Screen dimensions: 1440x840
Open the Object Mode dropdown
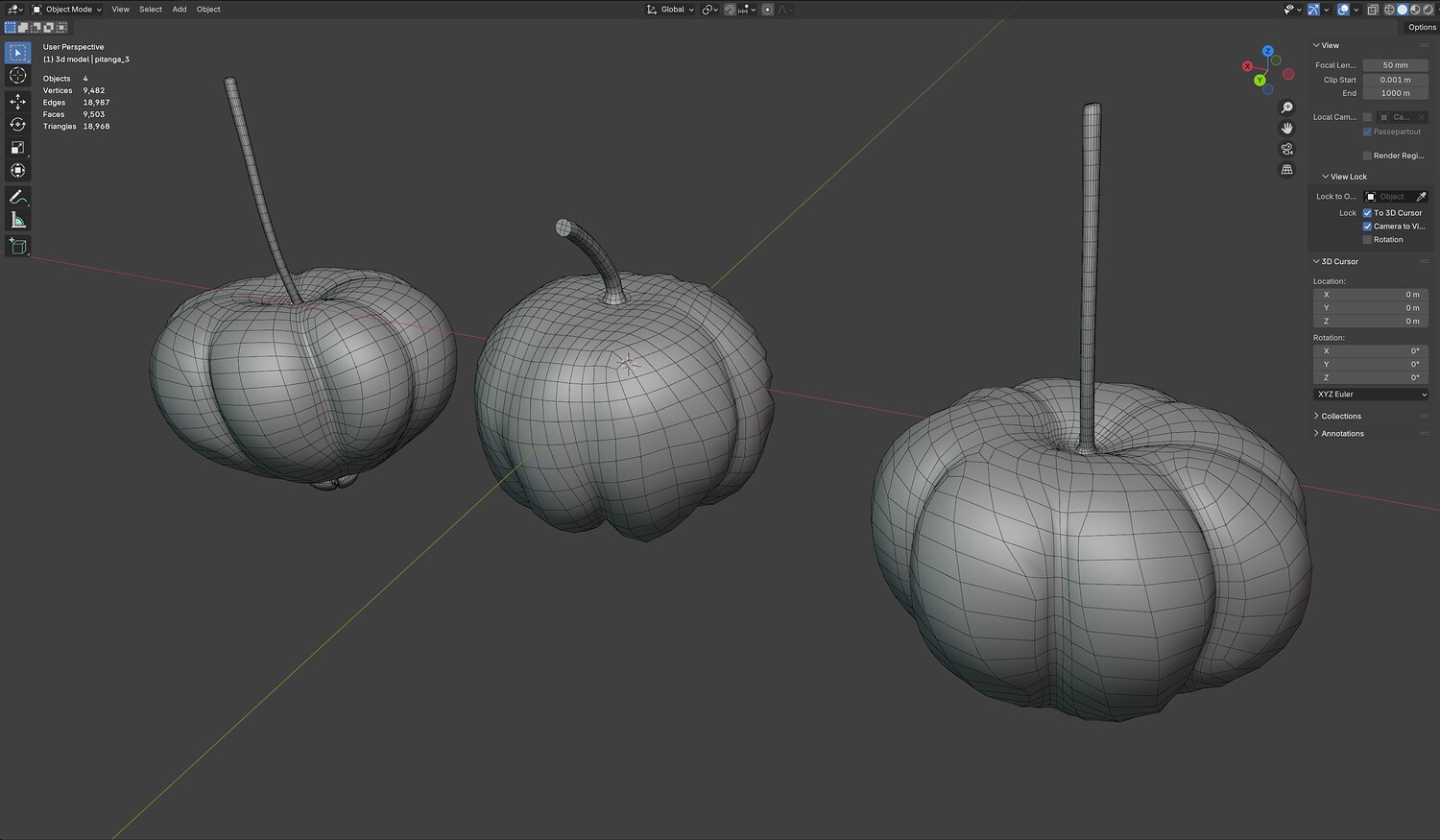66,10
